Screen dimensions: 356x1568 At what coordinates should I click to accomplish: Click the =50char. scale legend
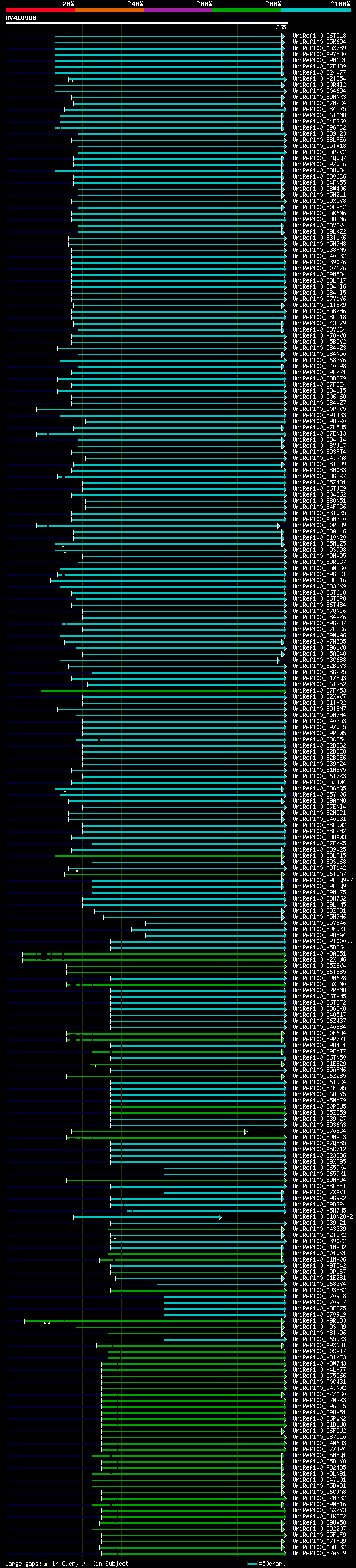[x=266, y=1564]
